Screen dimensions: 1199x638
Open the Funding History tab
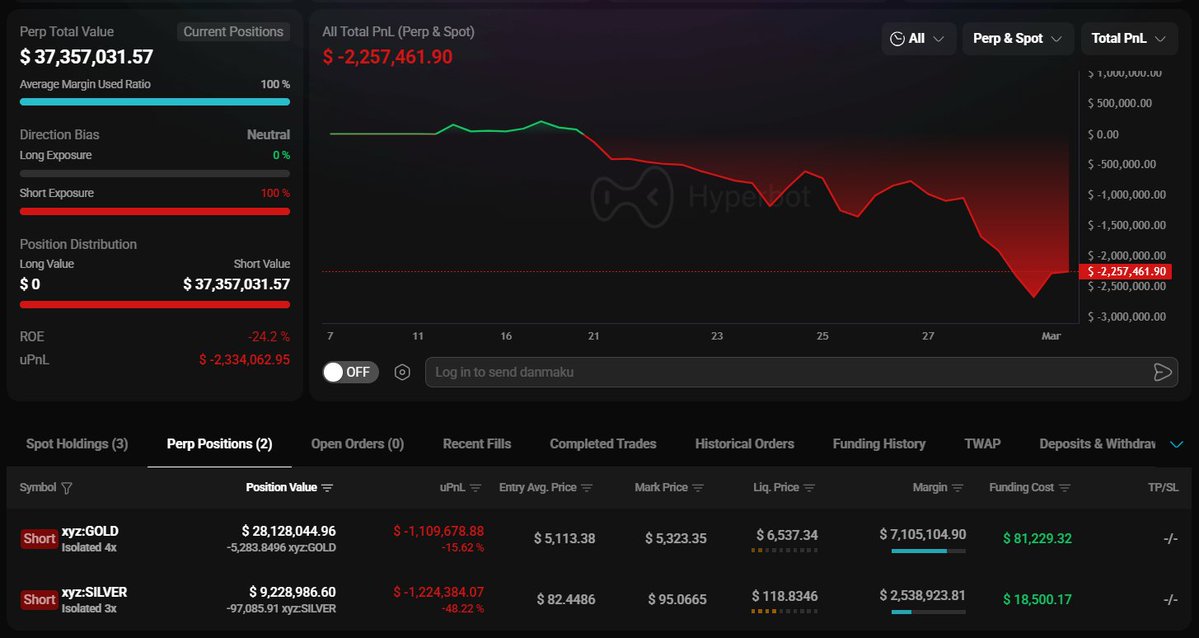coord(879,444)
